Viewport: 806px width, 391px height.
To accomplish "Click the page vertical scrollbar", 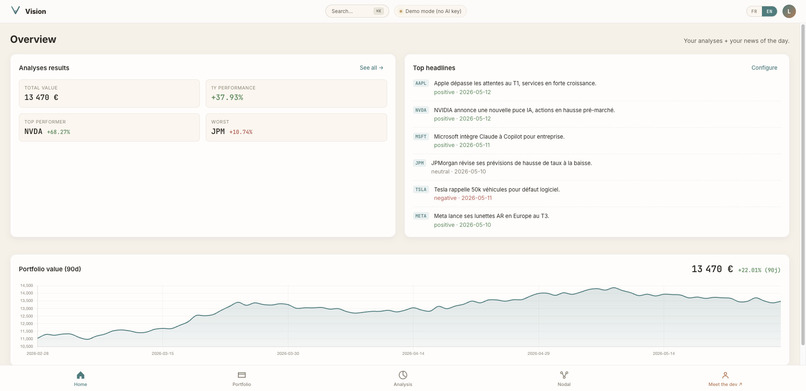I will (x=803, y=184).
